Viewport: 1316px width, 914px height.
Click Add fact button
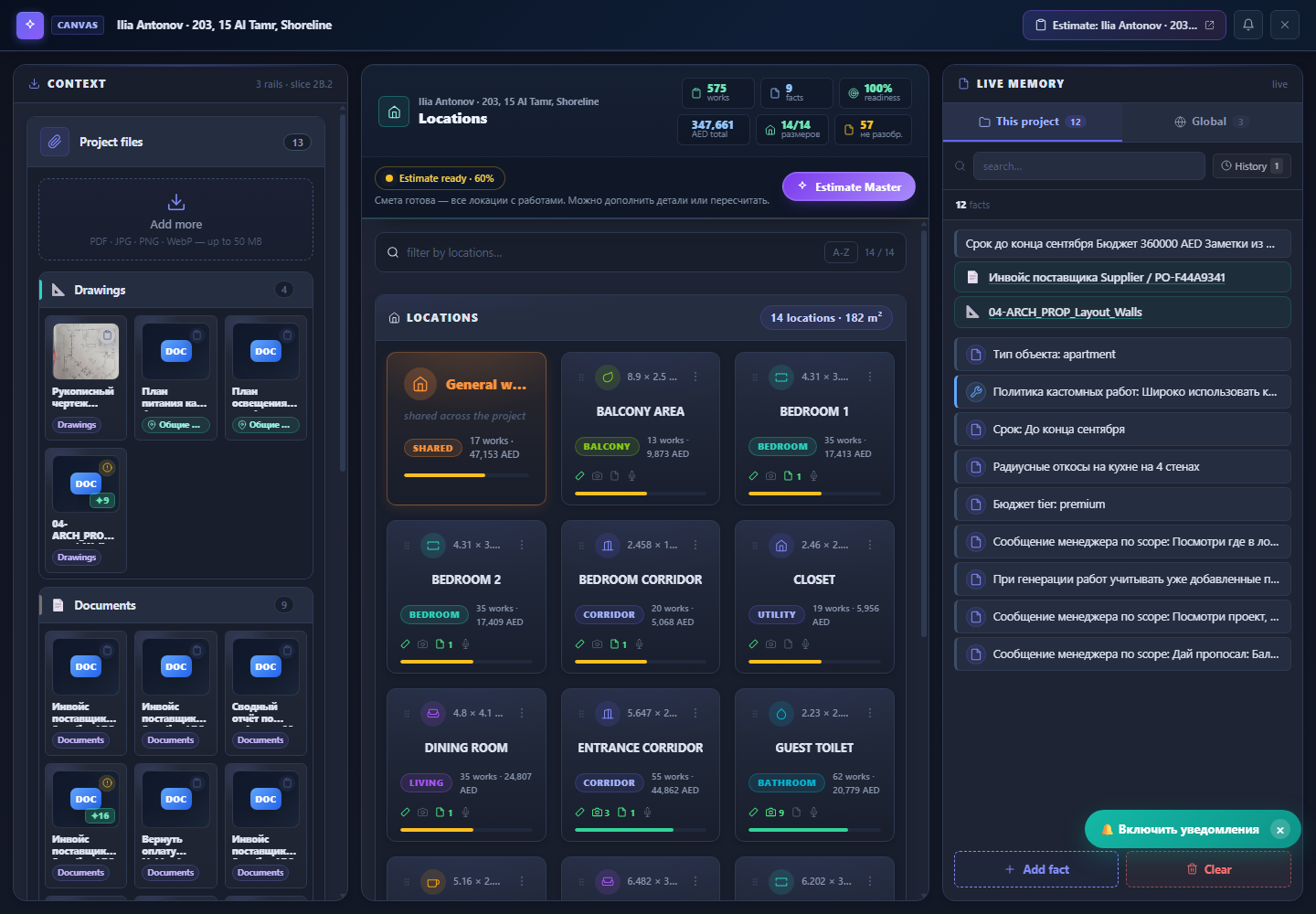click(x=1035, y=869)
